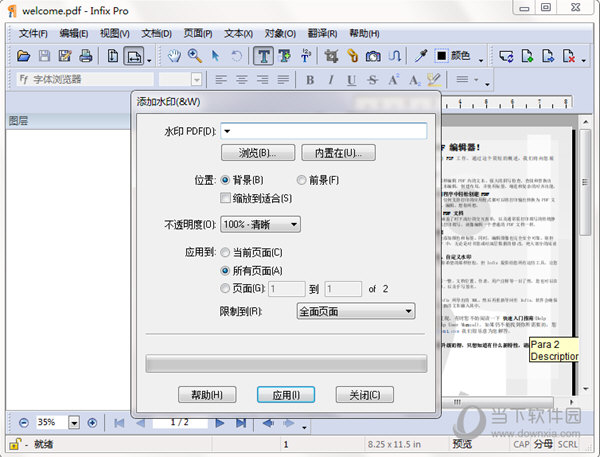Choose Current page (当前页面) radio option
The image size is (600, 457).
(x=225, y=252)
